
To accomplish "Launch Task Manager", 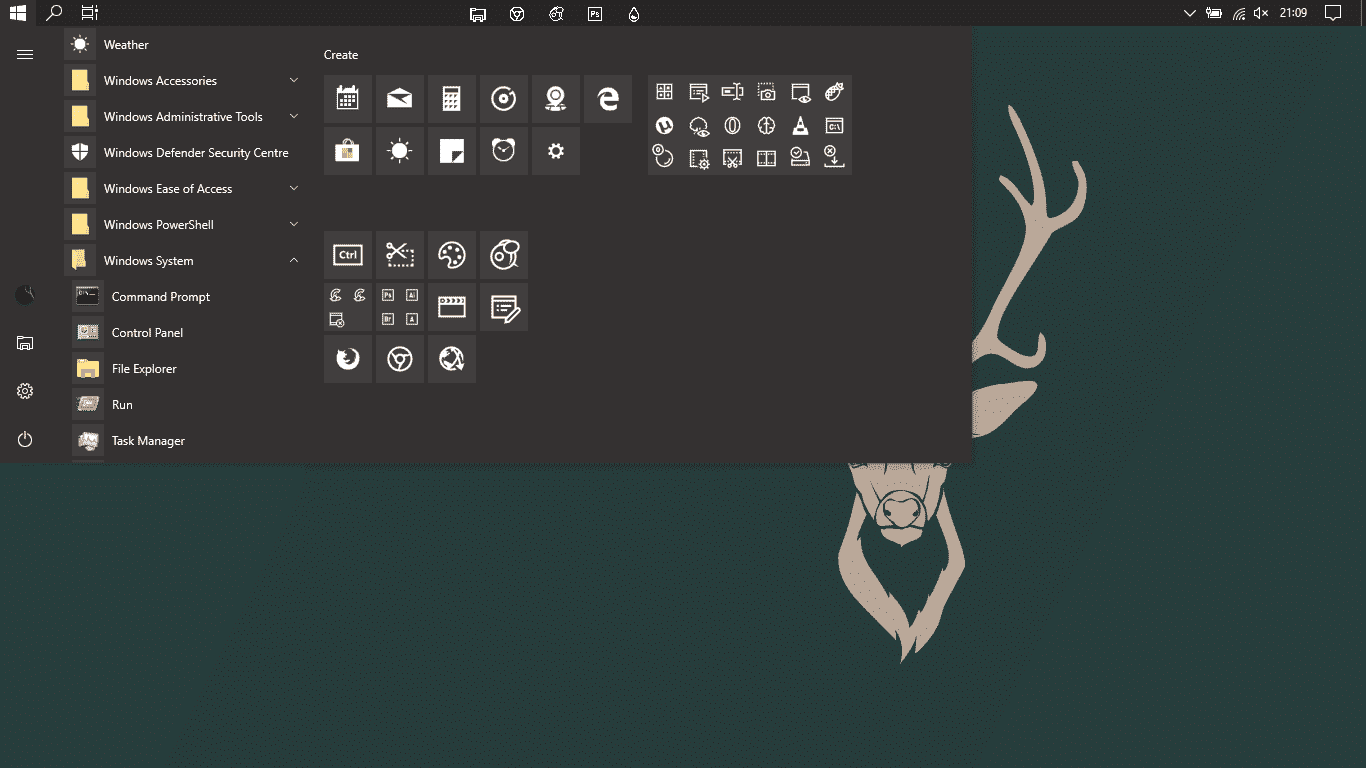I will point(186,441).
